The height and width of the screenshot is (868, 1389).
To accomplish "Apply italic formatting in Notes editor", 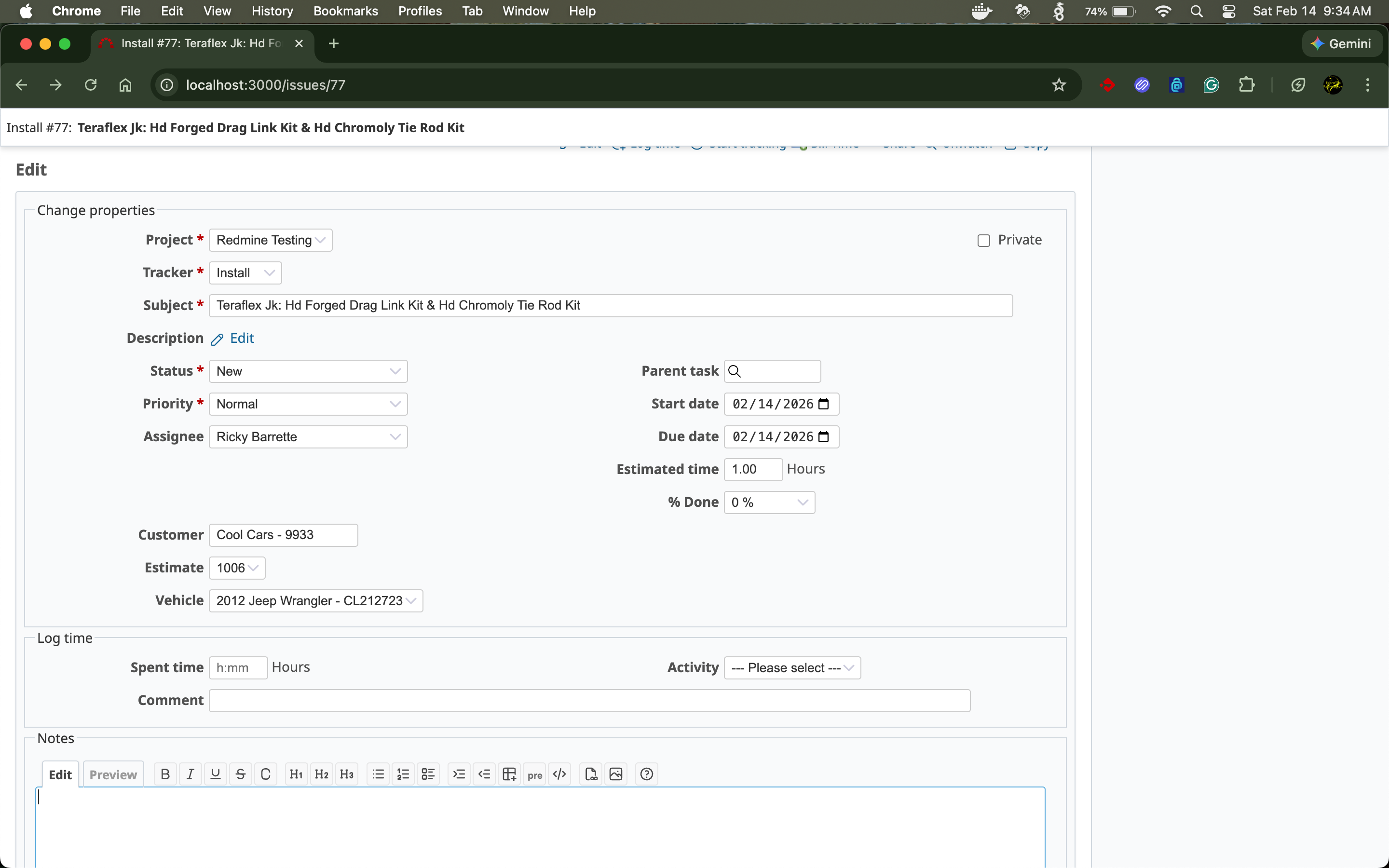I will click(191, 774).
